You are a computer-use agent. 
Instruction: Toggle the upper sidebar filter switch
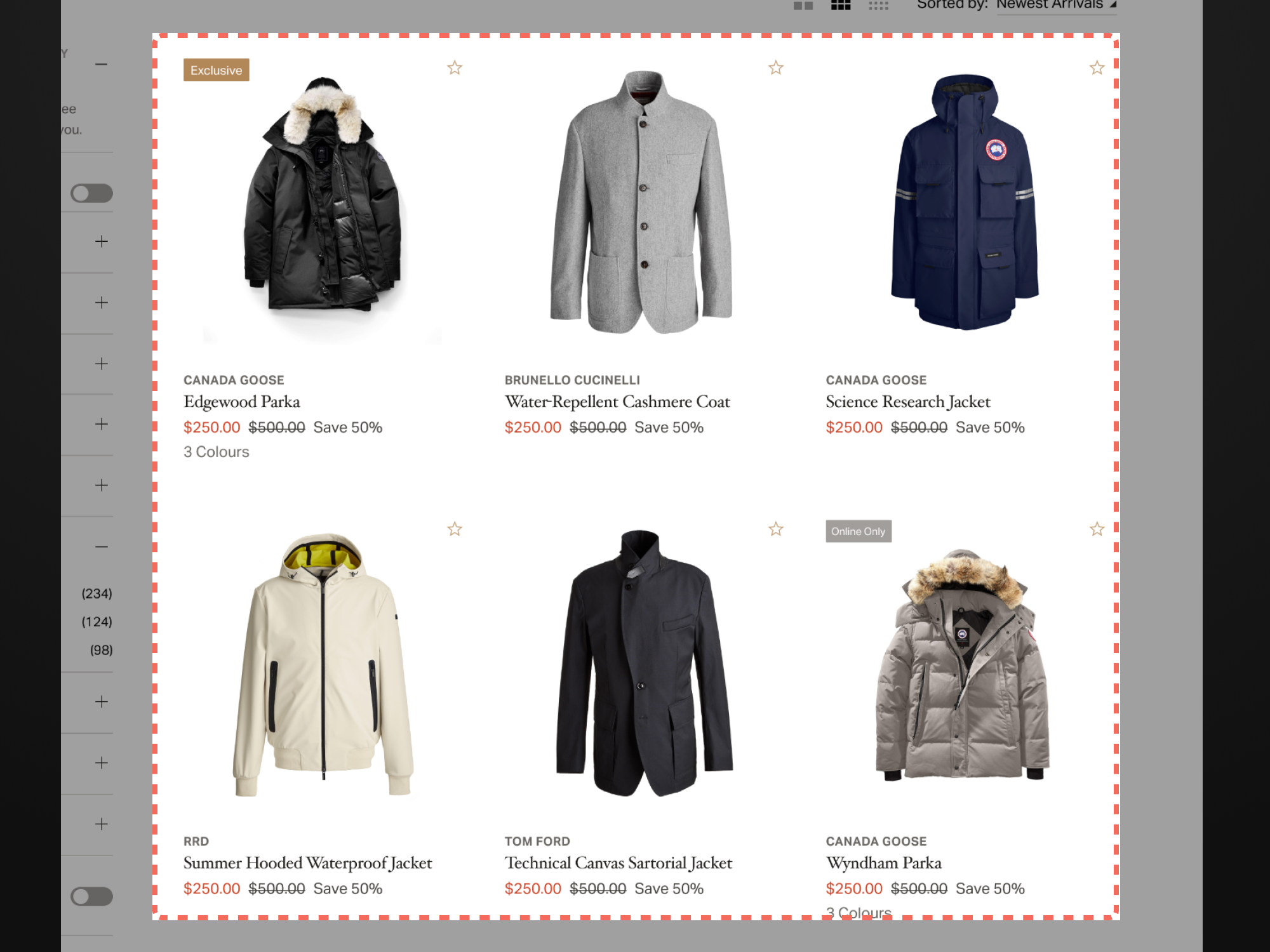click(91, 194)
